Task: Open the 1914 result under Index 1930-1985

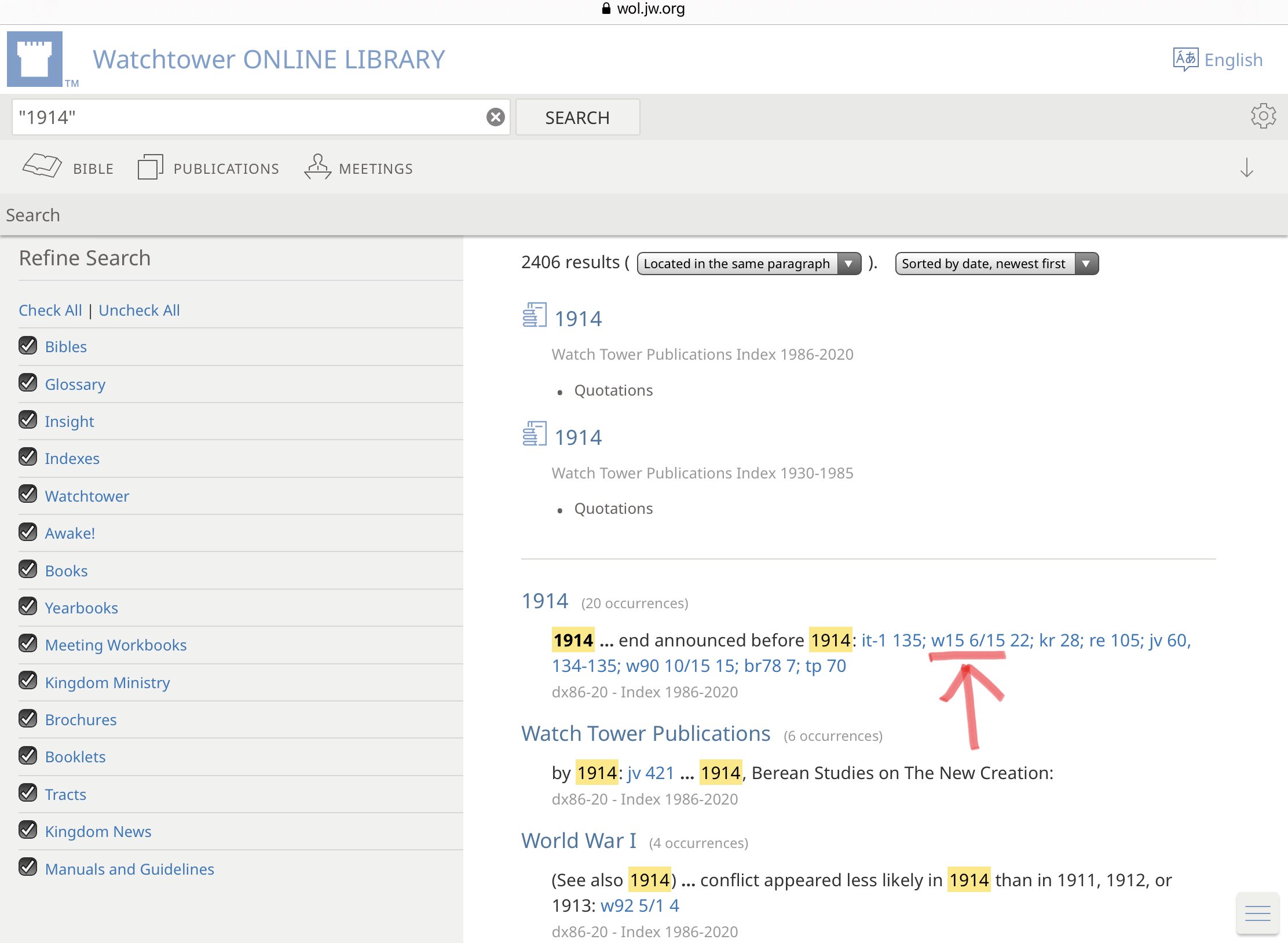Action: pyautogui.click(x=578, y=437)
